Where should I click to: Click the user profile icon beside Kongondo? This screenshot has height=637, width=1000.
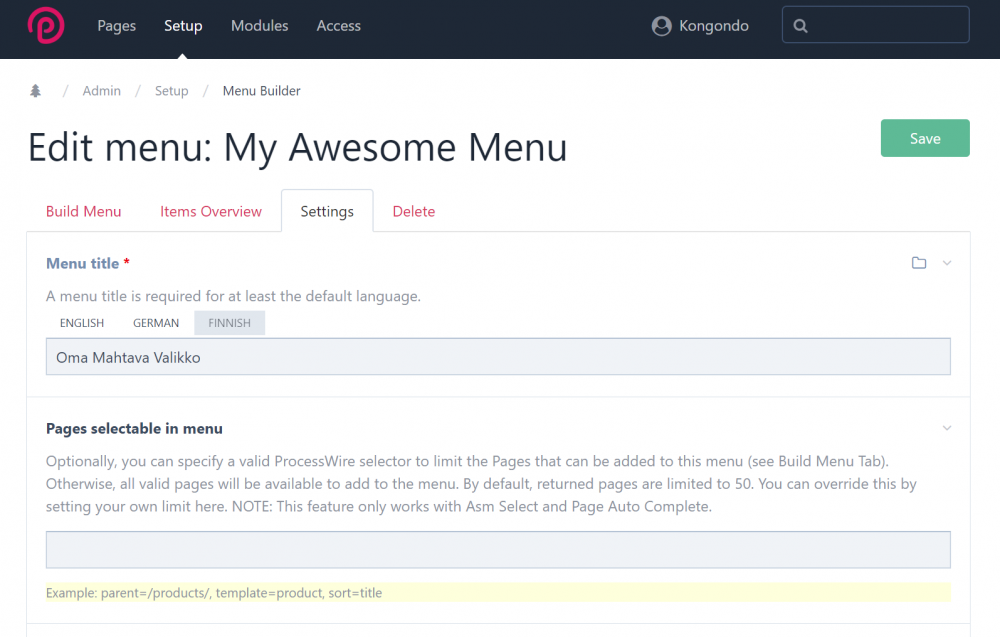(x=661, y=26)
